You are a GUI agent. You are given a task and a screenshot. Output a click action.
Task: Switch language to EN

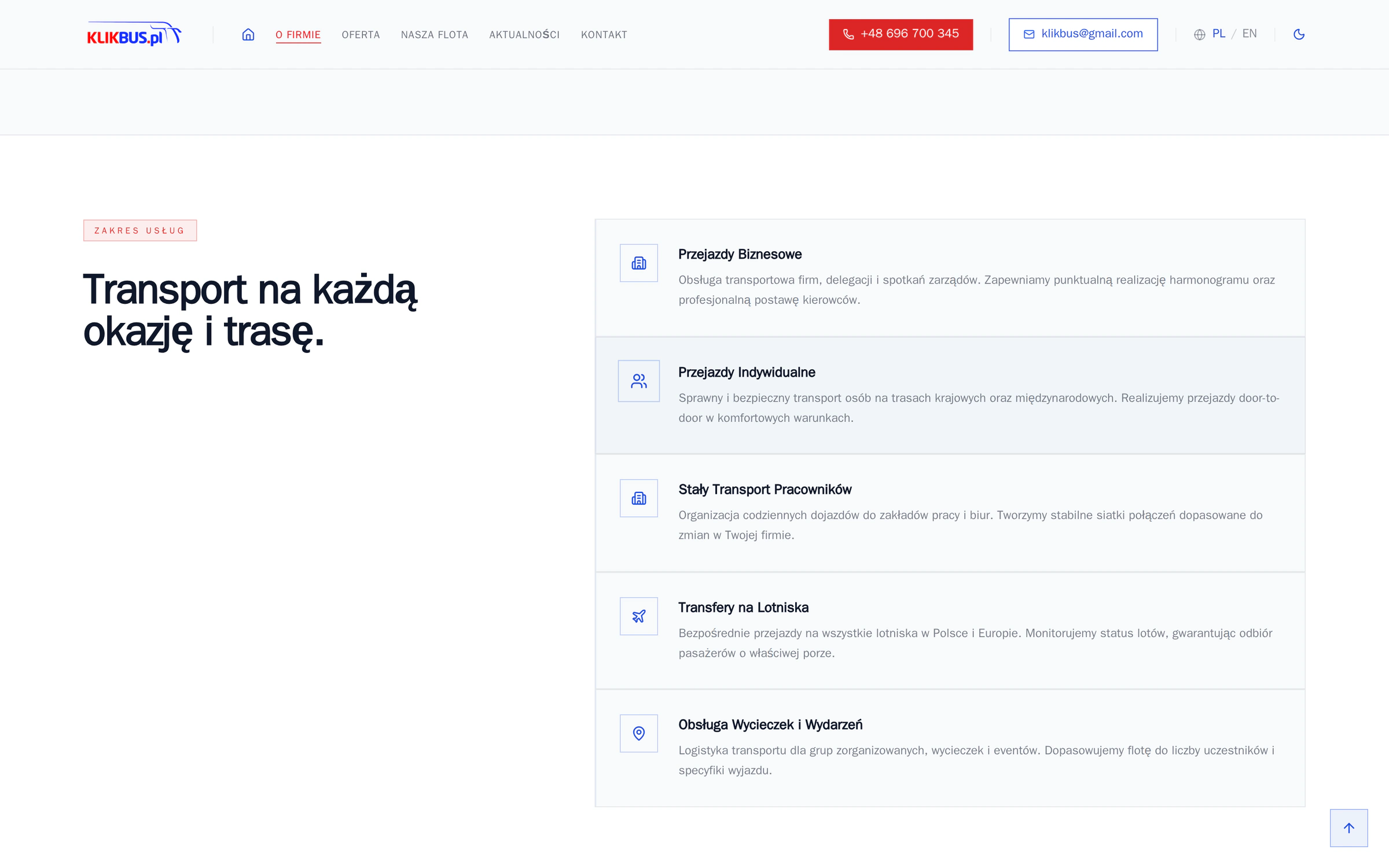[1250, 34]
